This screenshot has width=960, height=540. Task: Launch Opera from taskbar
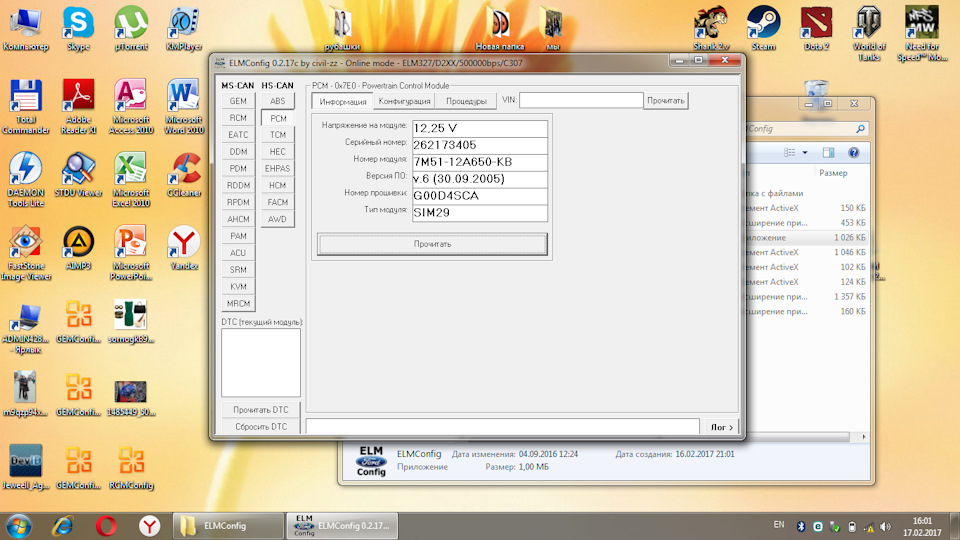pyautogui.click(x=106, y=526)
